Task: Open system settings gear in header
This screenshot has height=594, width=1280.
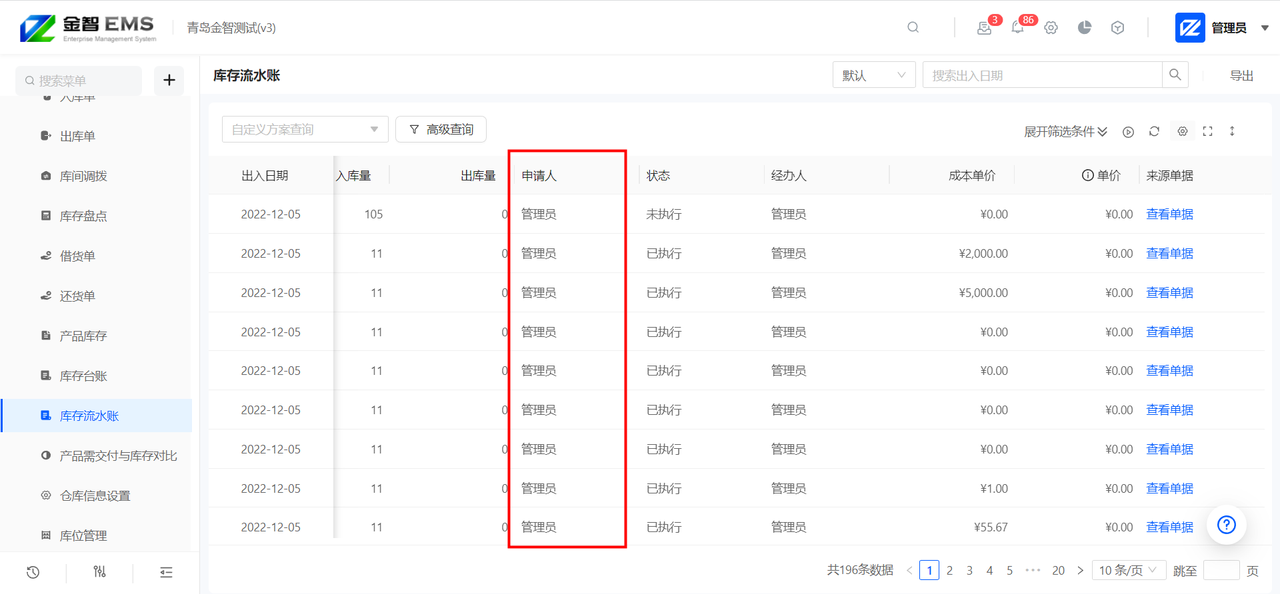Action: point(1051,28)
